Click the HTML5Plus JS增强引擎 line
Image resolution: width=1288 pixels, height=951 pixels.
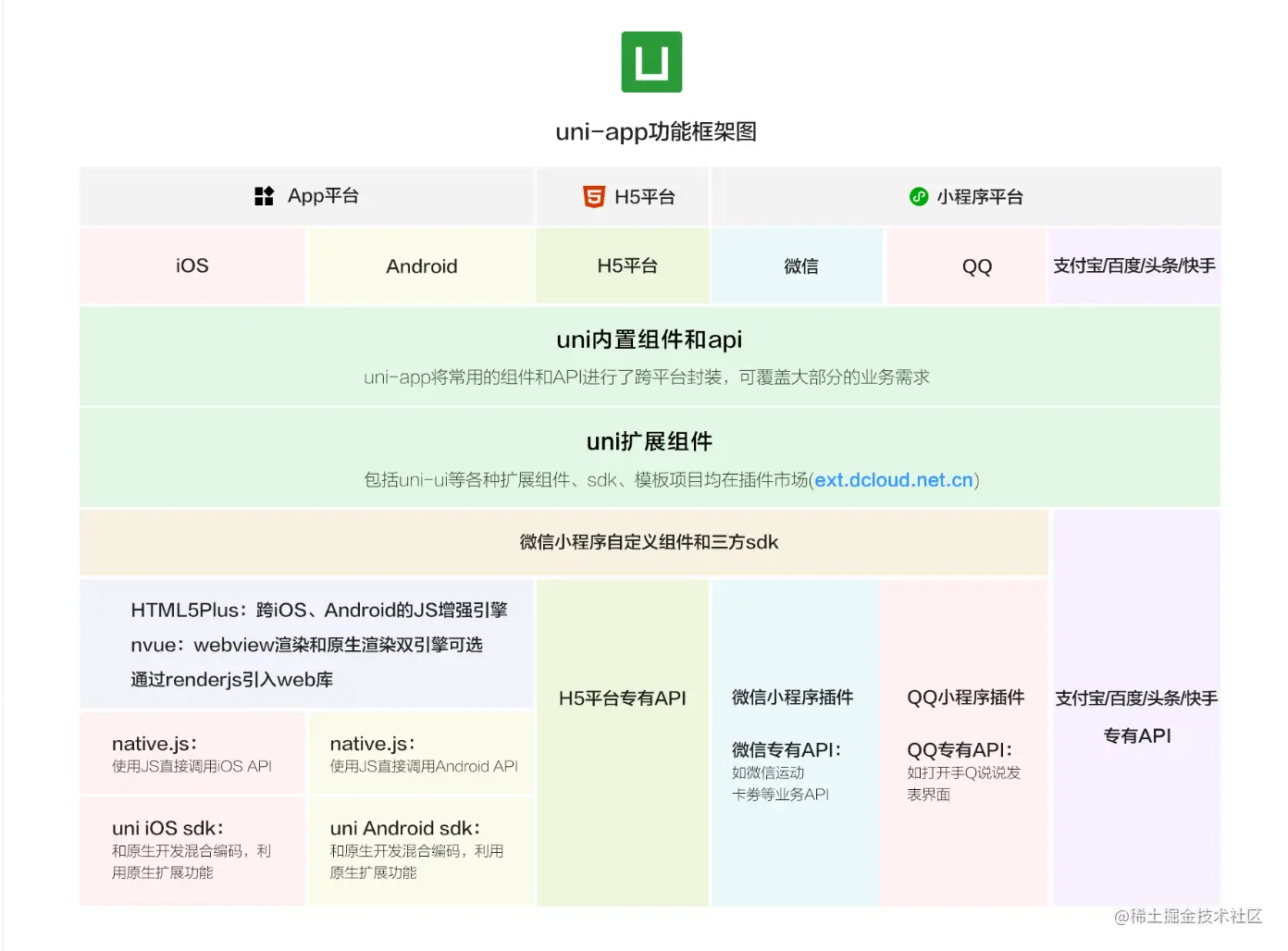(319, 610)
